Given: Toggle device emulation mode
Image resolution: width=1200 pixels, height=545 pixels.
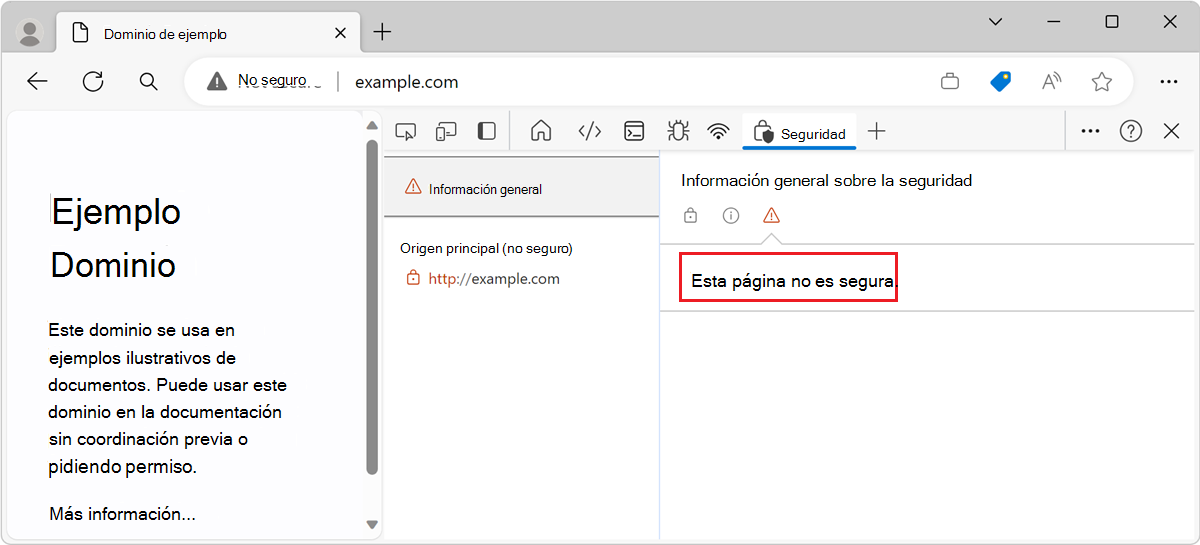Looking at the screenshot, I should click(446, 131).
